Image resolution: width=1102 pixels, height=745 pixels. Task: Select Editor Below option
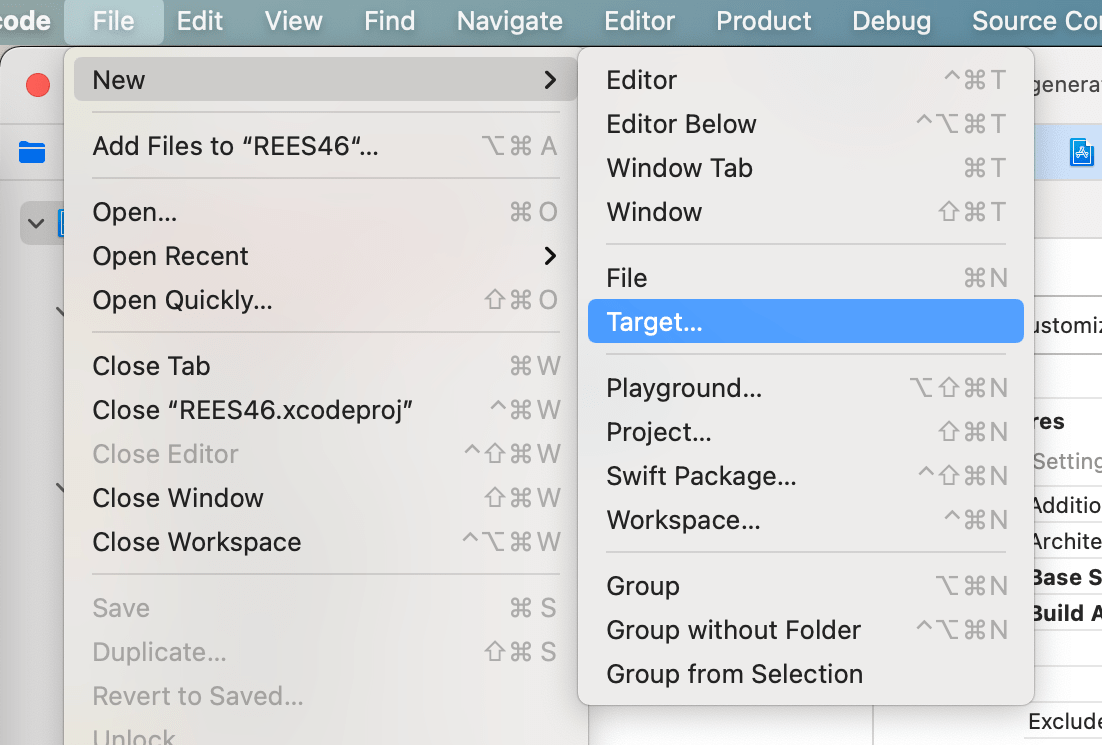[681, 124]
